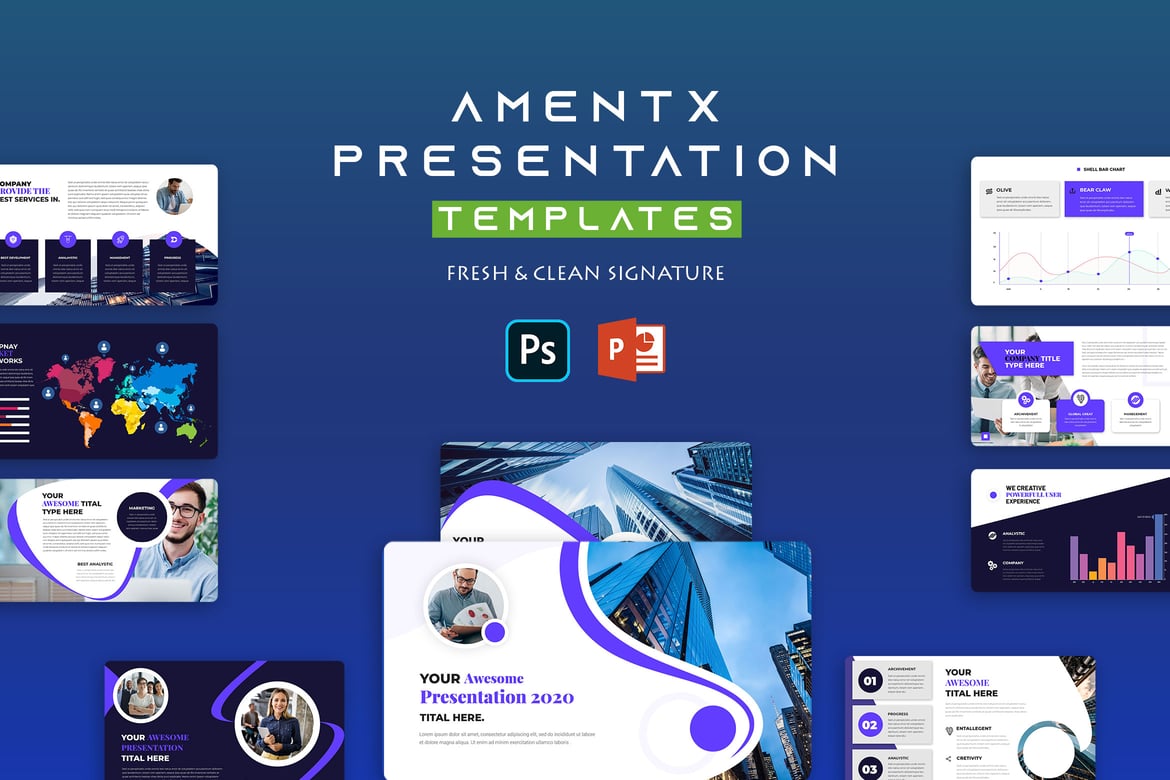The height and width of the screenshot is (780, 1170).
Task: Click the round icon above the Analystic card in the services slide
Action: pyautogui.click(x=67, y=240)
